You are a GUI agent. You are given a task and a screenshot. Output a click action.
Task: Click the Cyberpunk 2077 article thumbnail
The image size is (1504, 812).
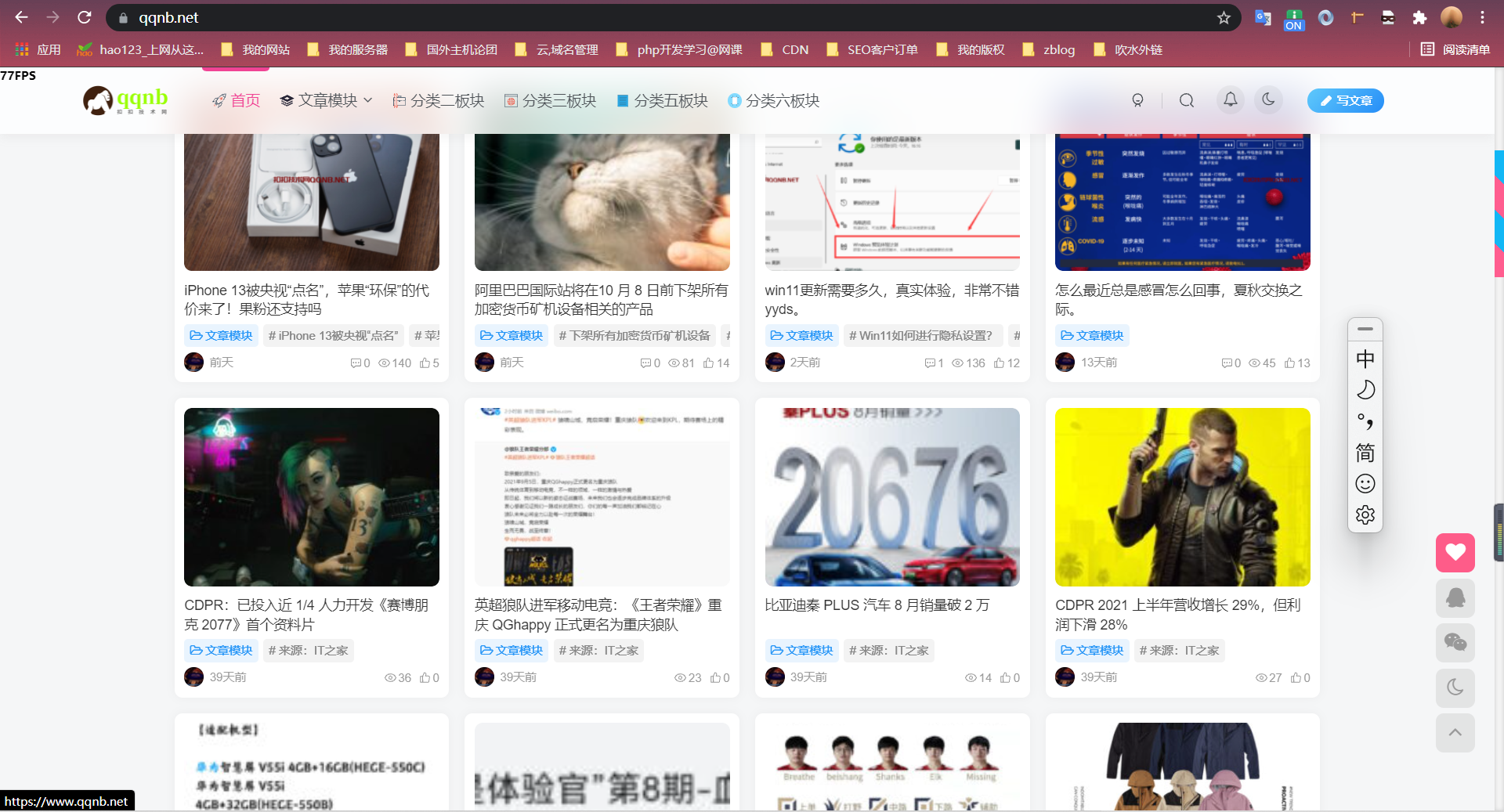point(311,497)
